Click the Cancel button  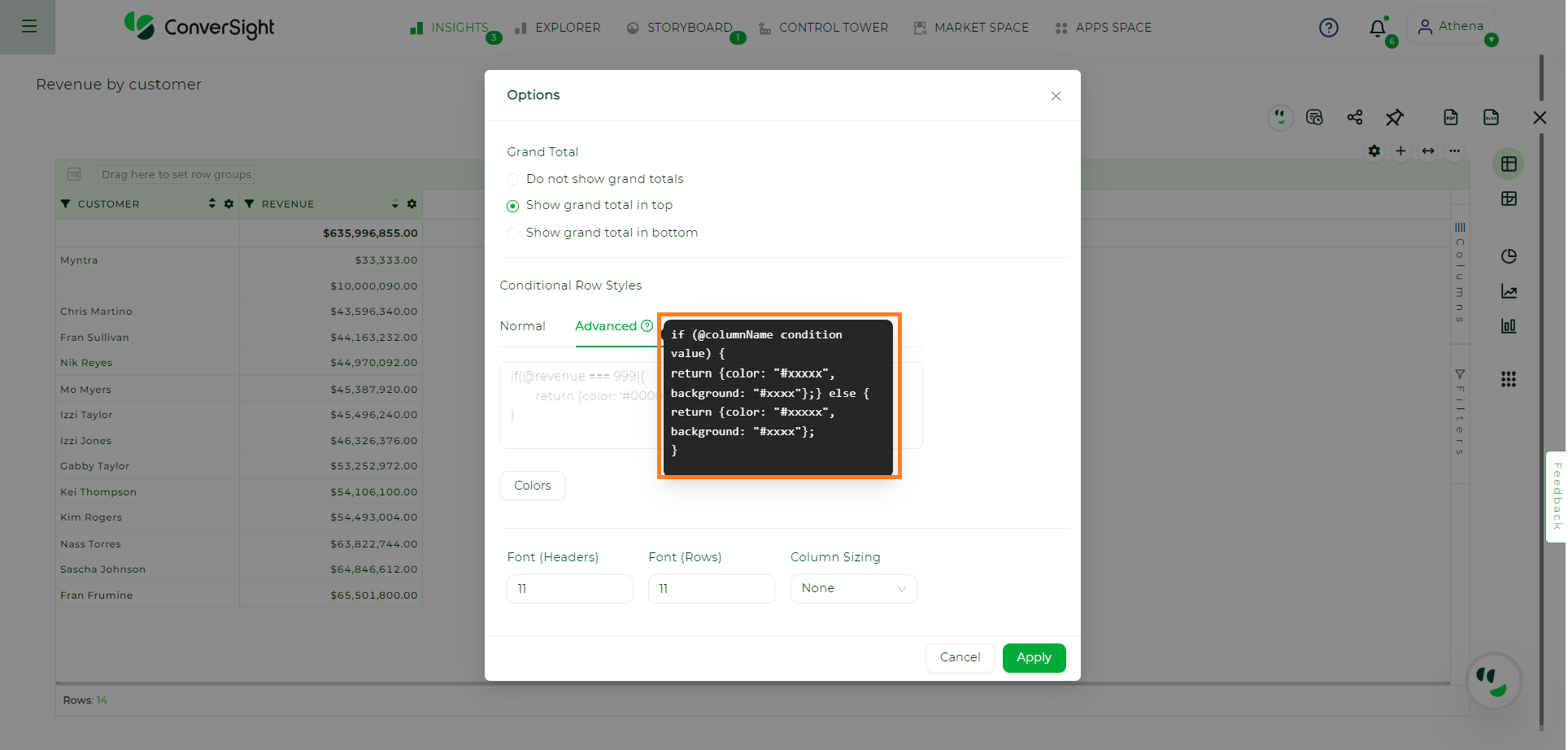[x=960, y=657]
